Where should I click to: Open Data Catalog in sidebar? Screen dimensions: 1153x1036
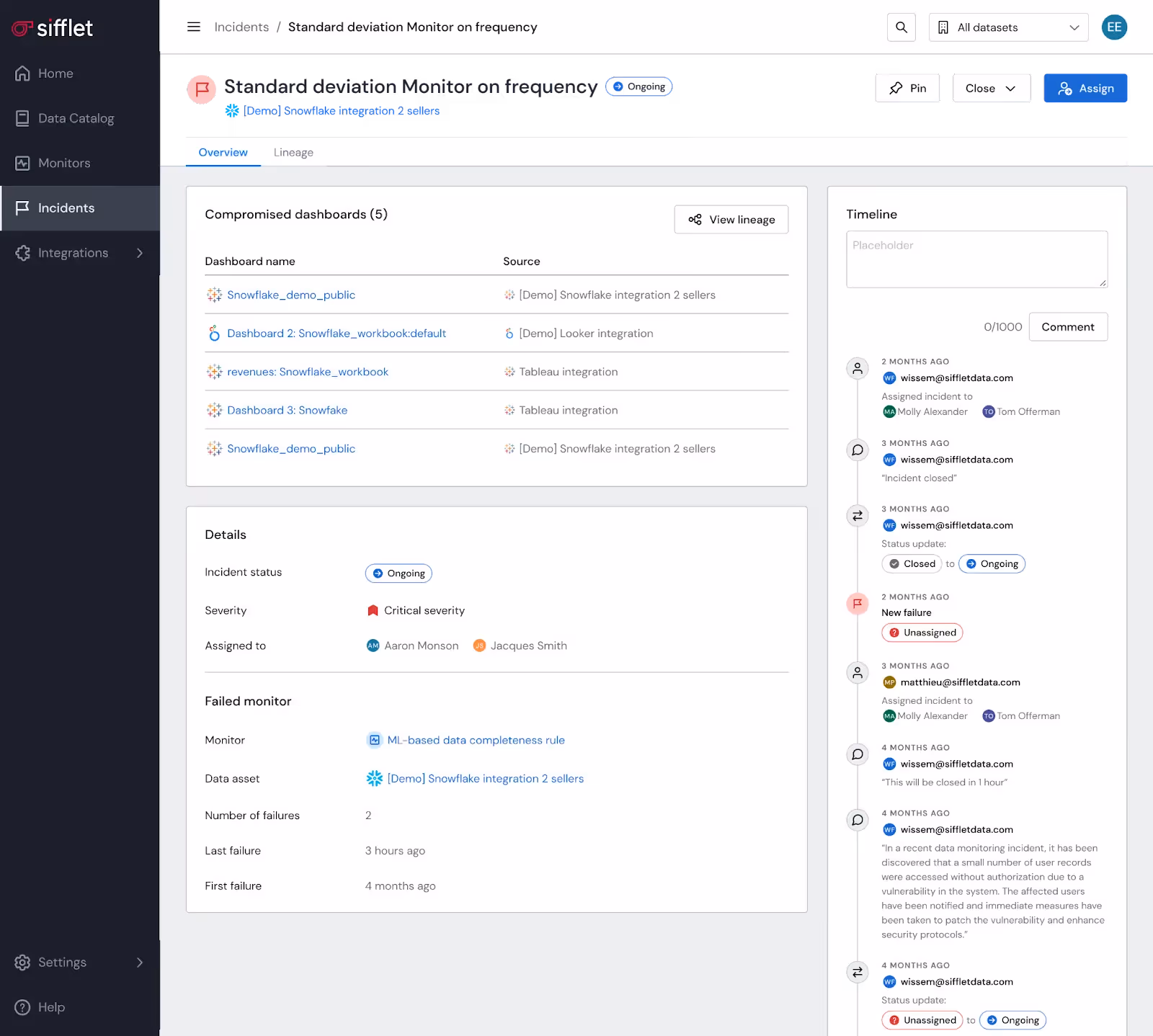79,118
